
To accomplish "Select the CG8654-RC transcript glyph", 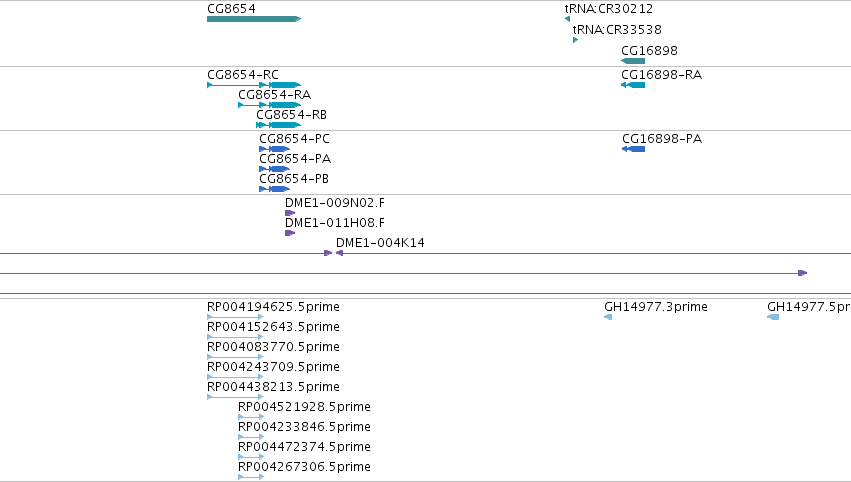I will [x=254, y=85].
